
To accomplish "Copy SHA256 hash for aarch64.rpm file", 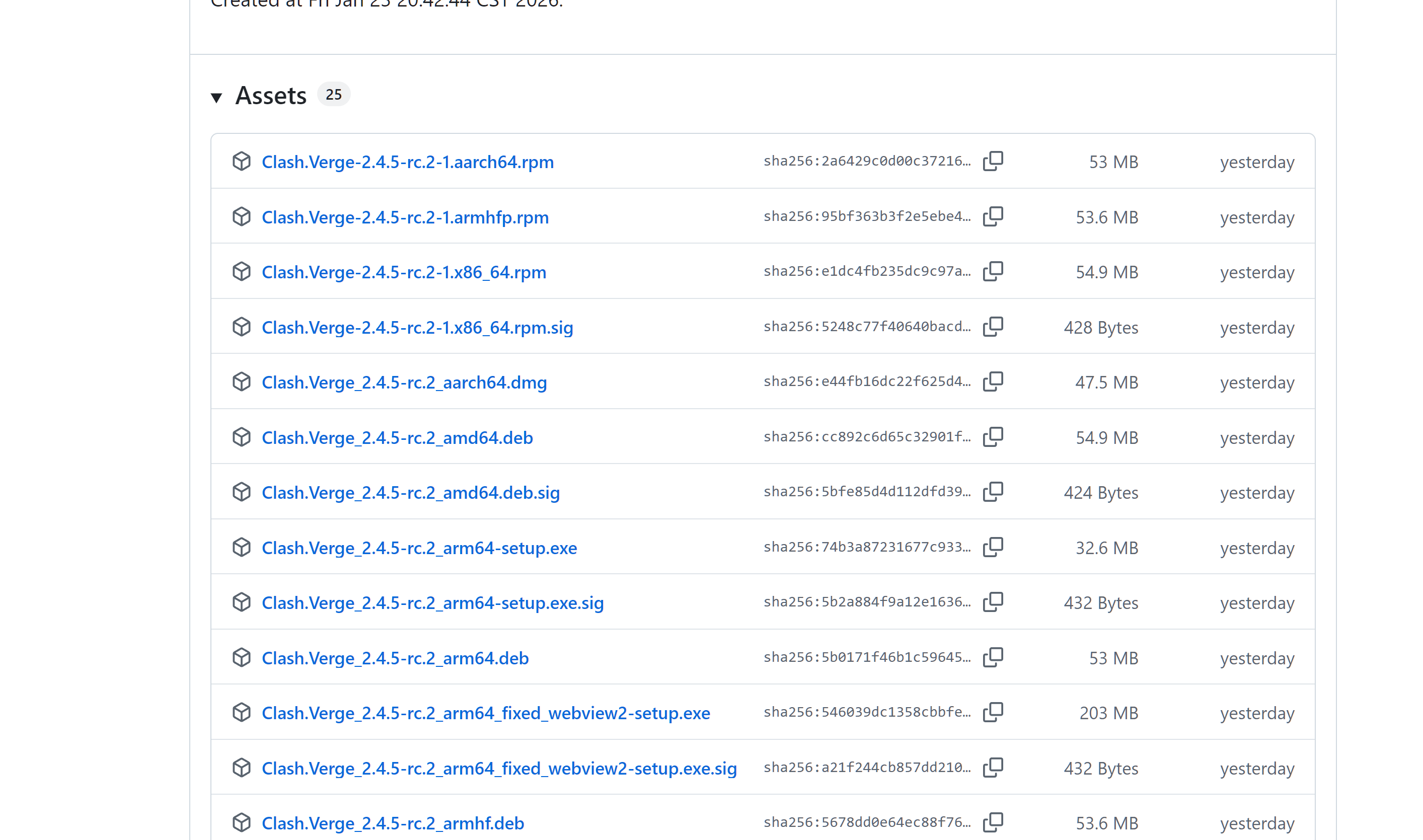I will 993,162.
